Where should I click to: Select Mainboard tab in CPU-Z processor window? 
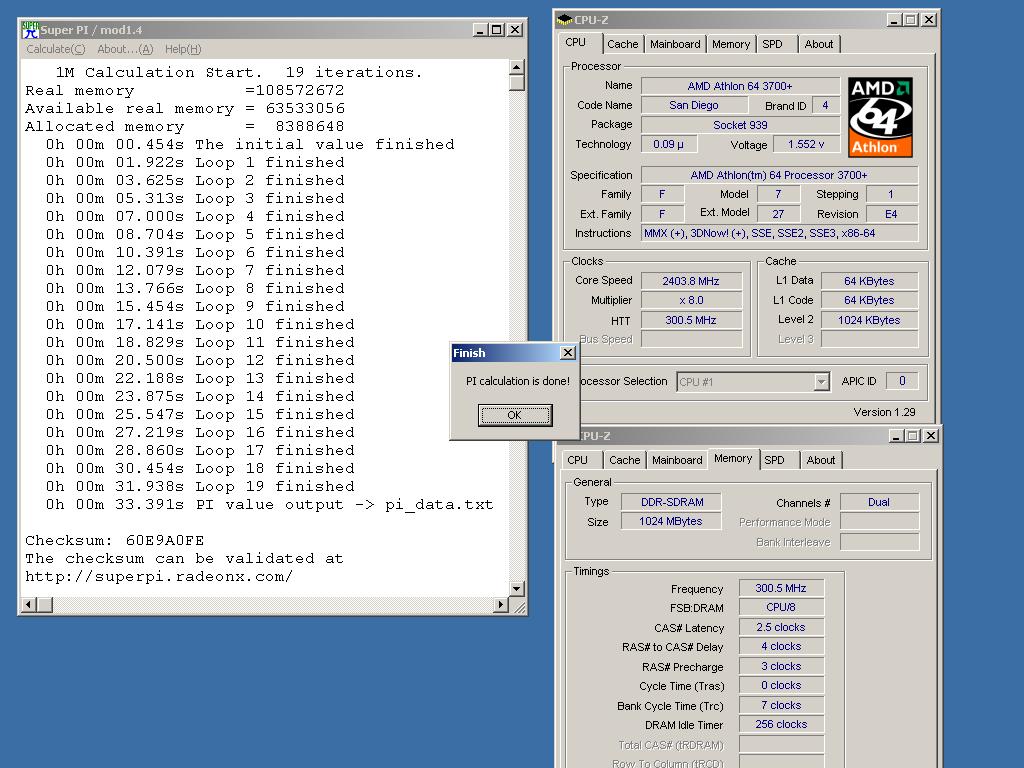coord(675,44)
